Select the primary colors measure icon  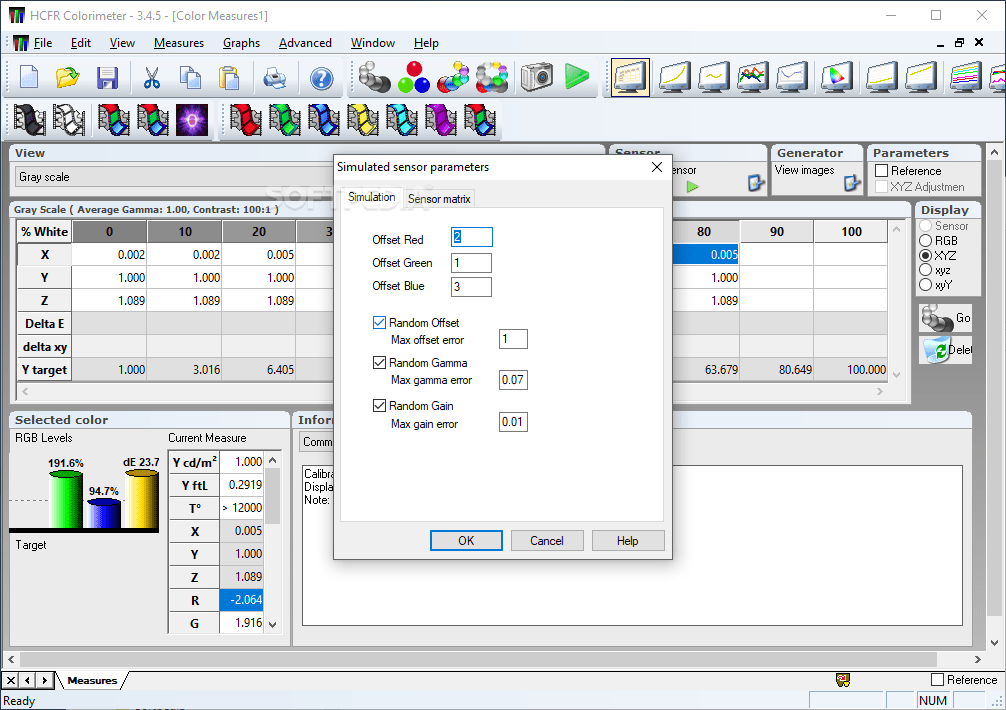coord(413,77)
